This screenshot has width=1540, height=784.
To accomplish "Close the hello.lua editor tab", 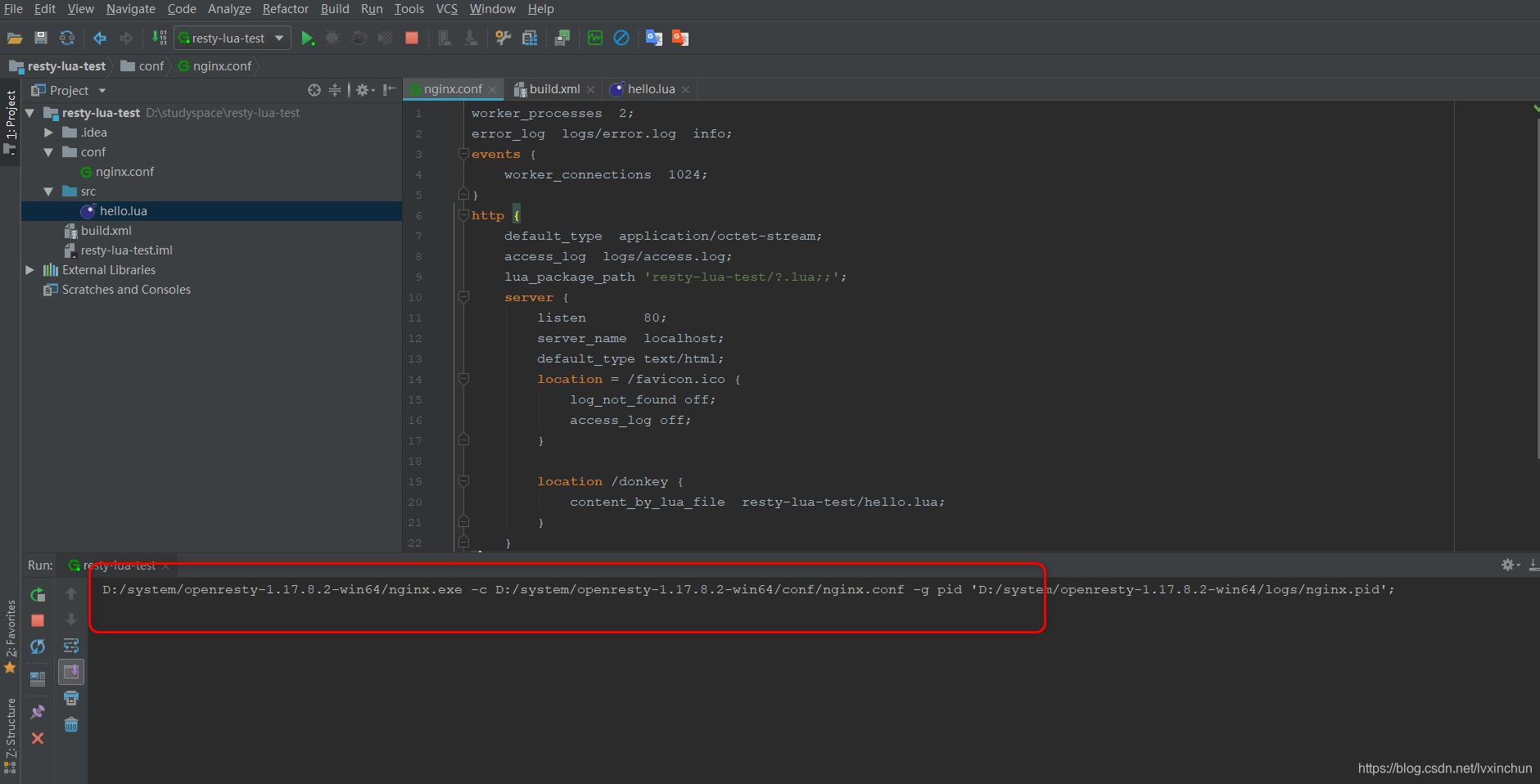I will click(x=685, y=90).
